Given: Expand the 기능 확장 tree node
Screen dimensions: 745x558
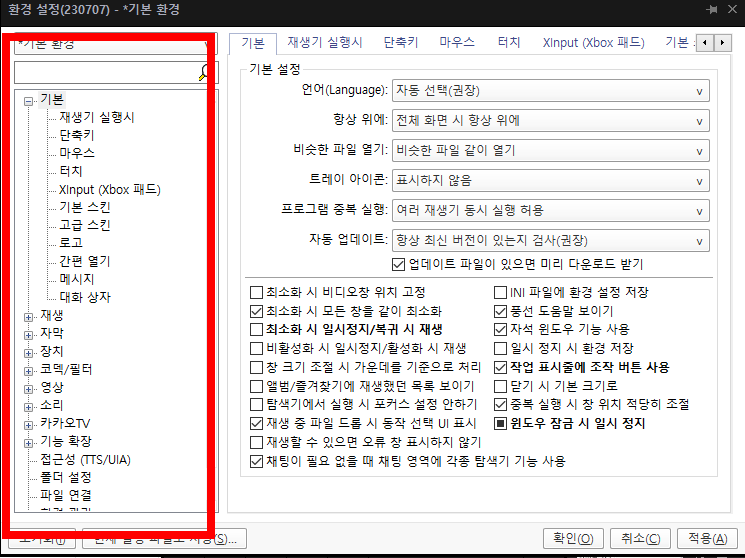Looking at the screenshot, I should click(x=29, y=443).
